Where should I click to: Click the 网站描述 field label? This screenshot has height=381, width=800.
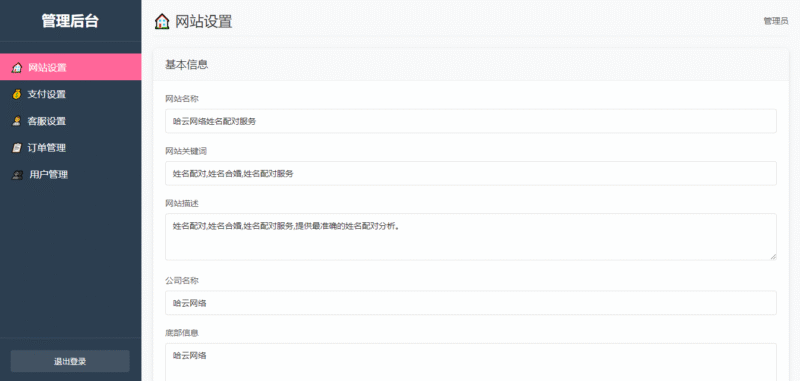[x=182, y=203]
